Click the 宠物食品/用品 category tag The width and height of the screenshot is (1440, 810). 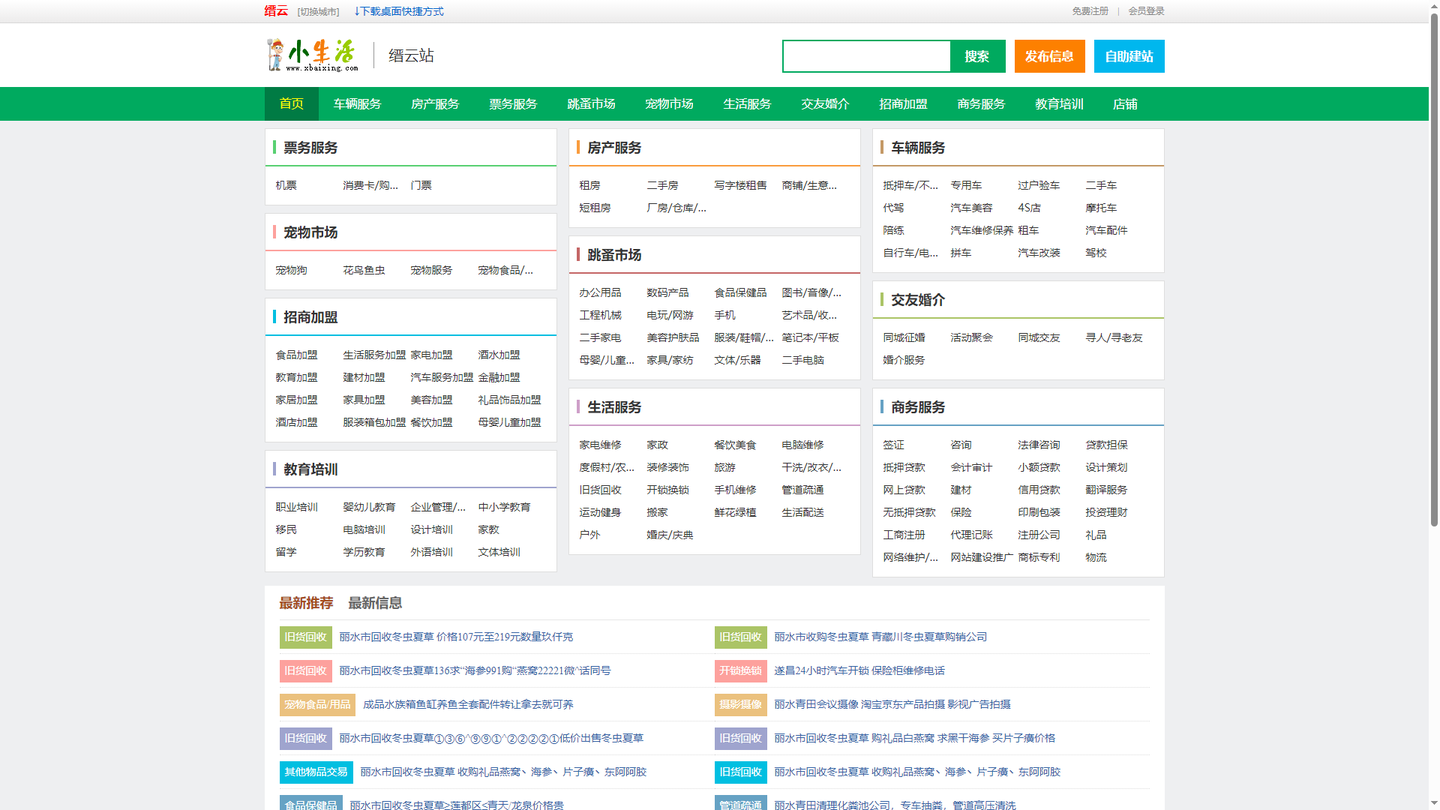[x=318, y=705]
